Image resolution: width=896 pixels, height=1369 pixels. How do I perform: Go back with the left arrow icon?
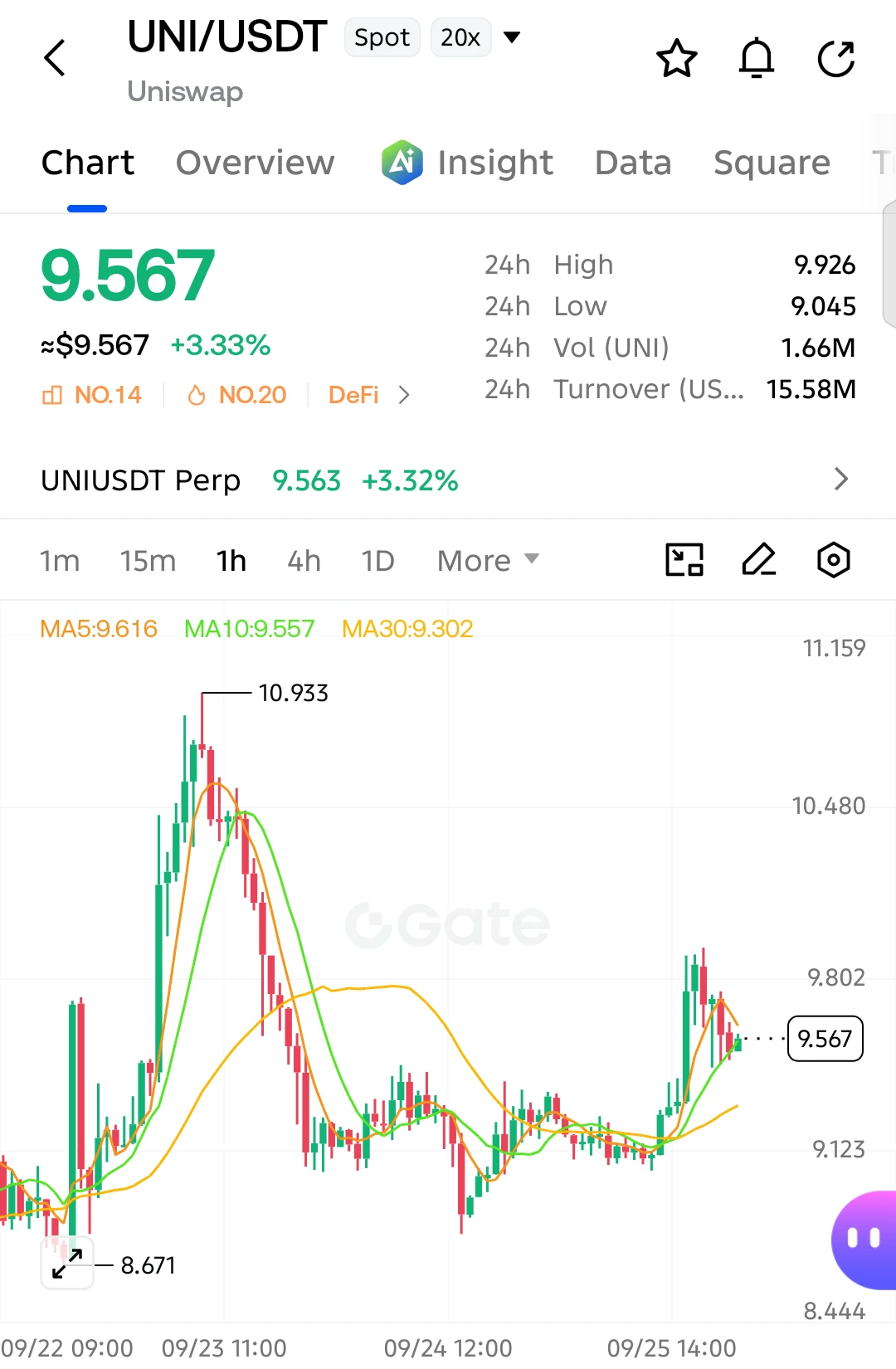(55, 58)
